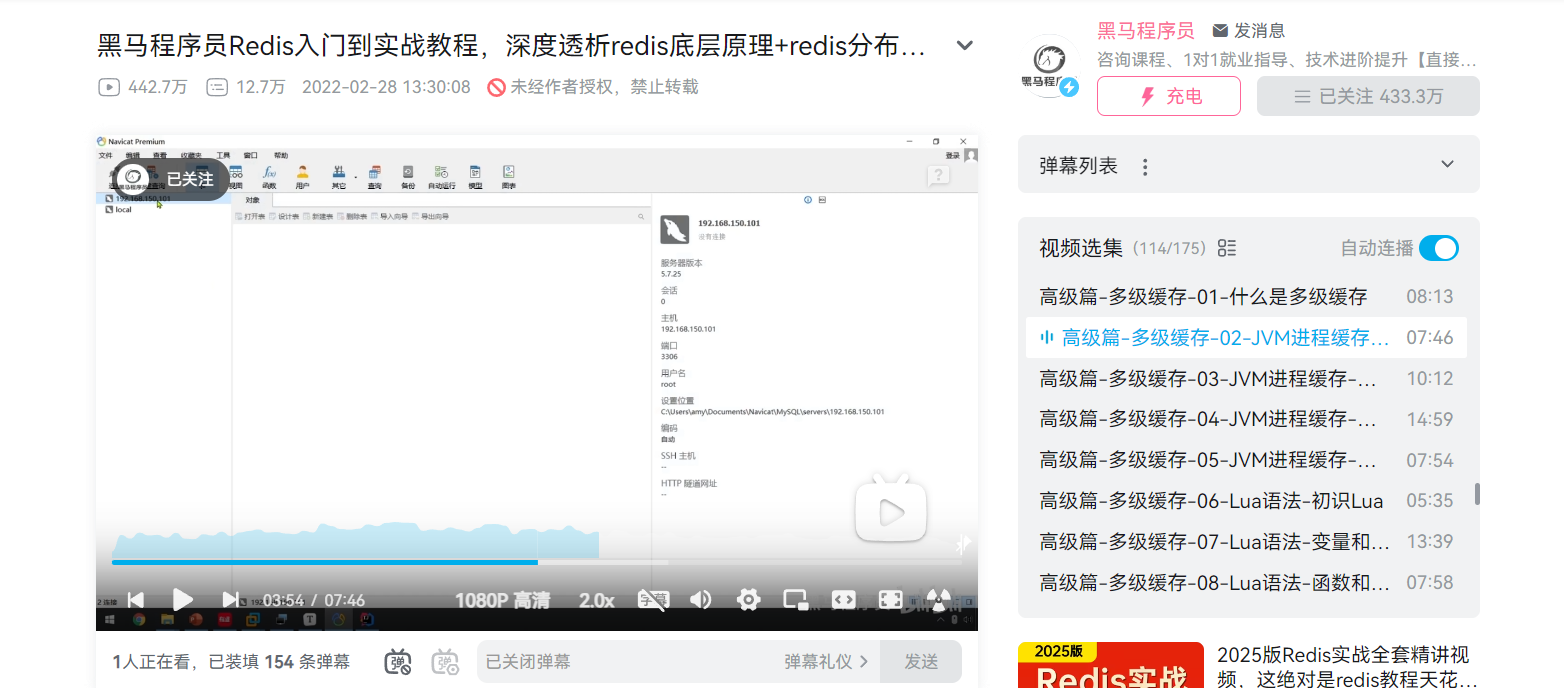
Task: Click 发消息 to message the uploader
Action: click(x=1249, y=31)
